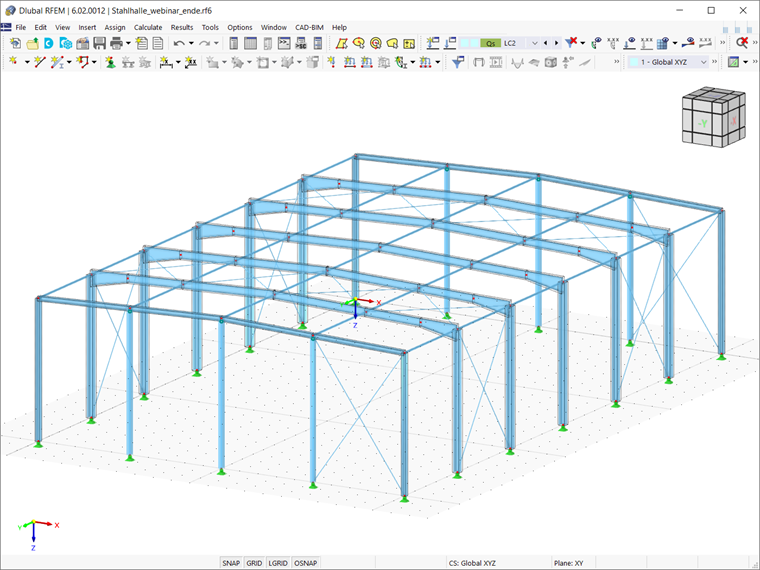
Task: Toggle SNAP in the status bar
Action: point(231,563)
